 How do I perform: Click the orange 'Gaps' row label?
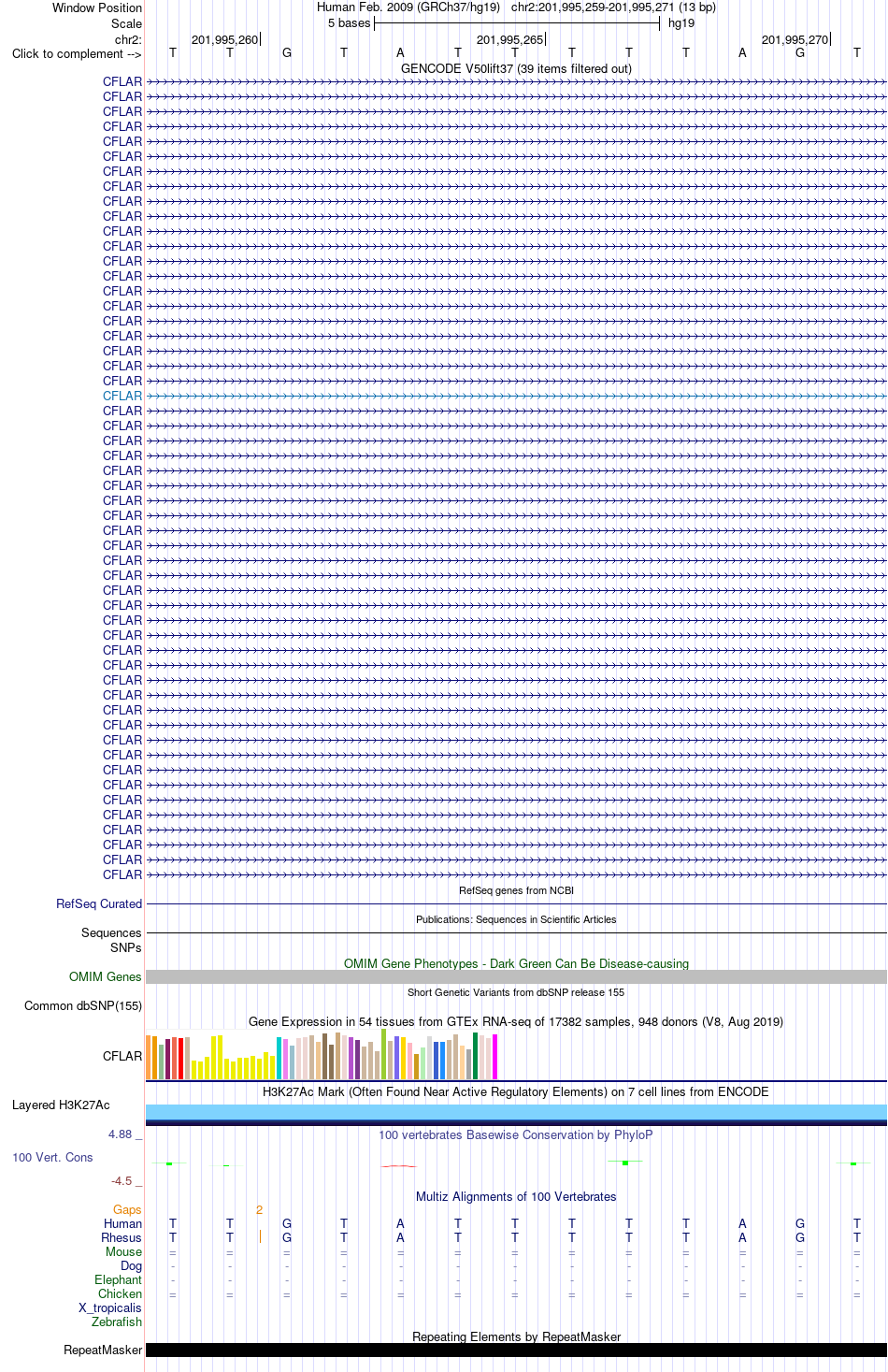click(x=127, y=1209)
